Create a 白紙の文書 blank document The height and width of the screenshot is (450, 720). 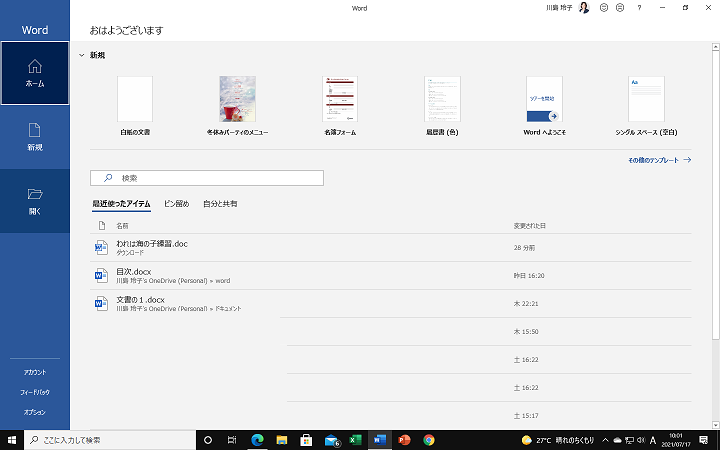click(135, 106)
